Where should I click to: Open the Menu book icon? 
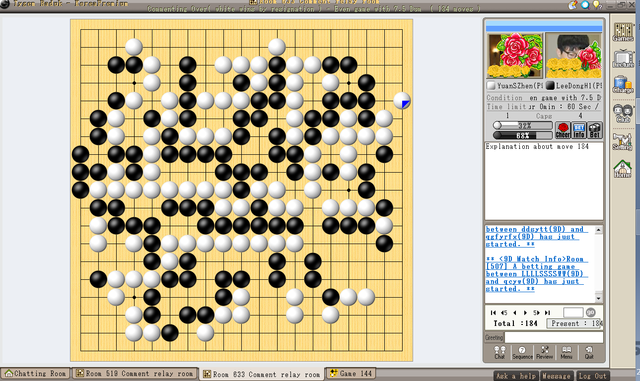pos(566,352)
